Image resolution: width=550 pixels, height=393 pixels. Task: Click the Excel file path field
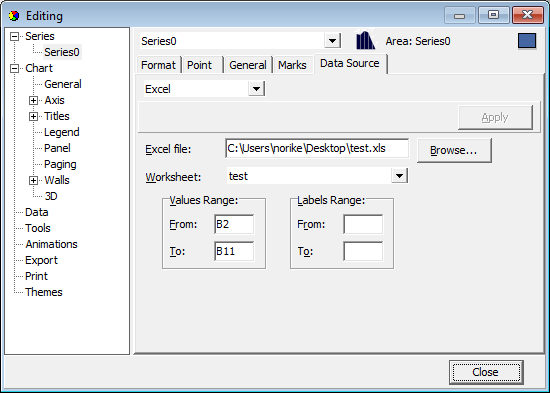point(317,148)
